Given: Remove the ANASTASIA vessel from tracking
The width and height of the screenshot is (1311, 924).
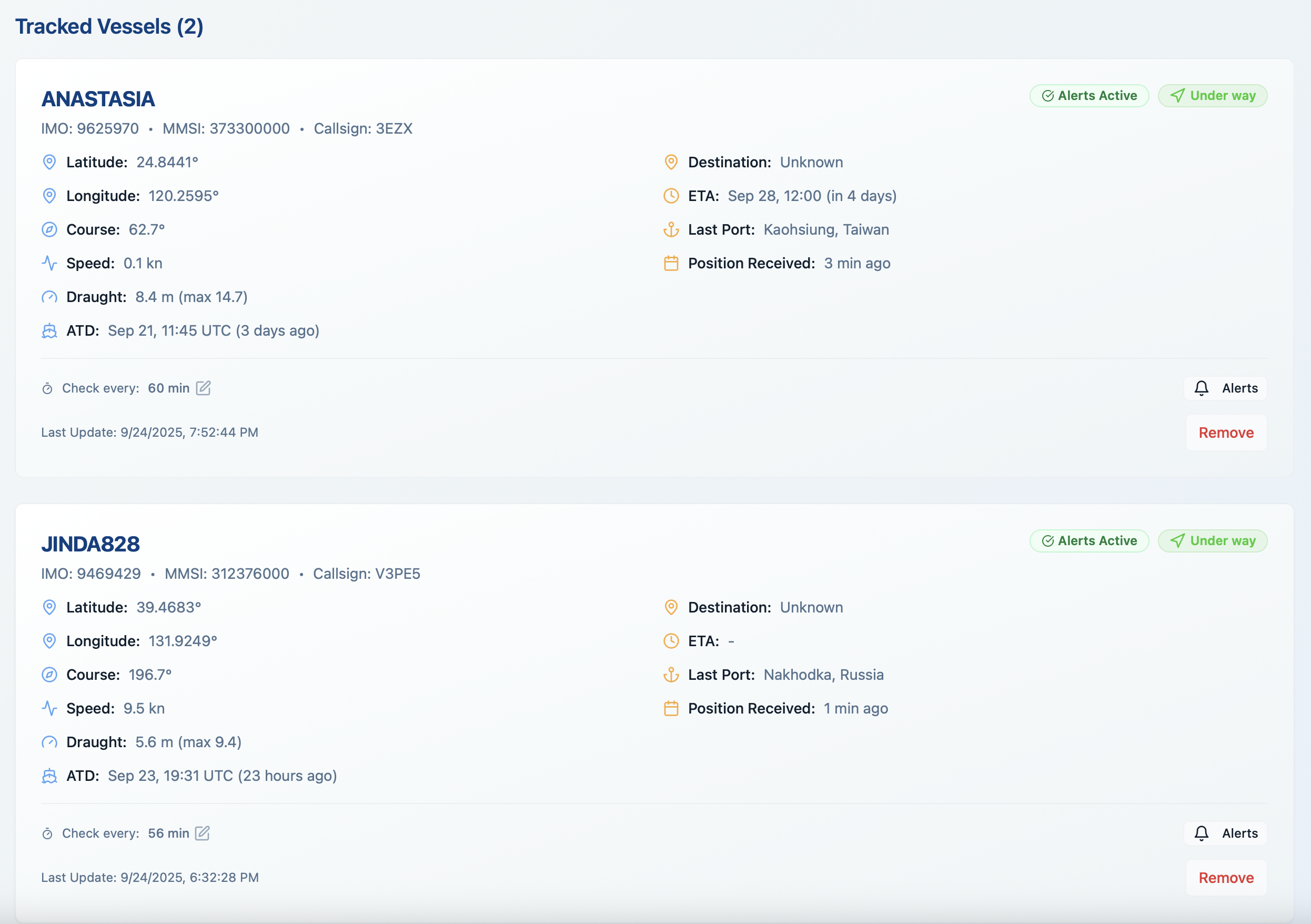Looking at the screenshot, I should coord(1226,433).
